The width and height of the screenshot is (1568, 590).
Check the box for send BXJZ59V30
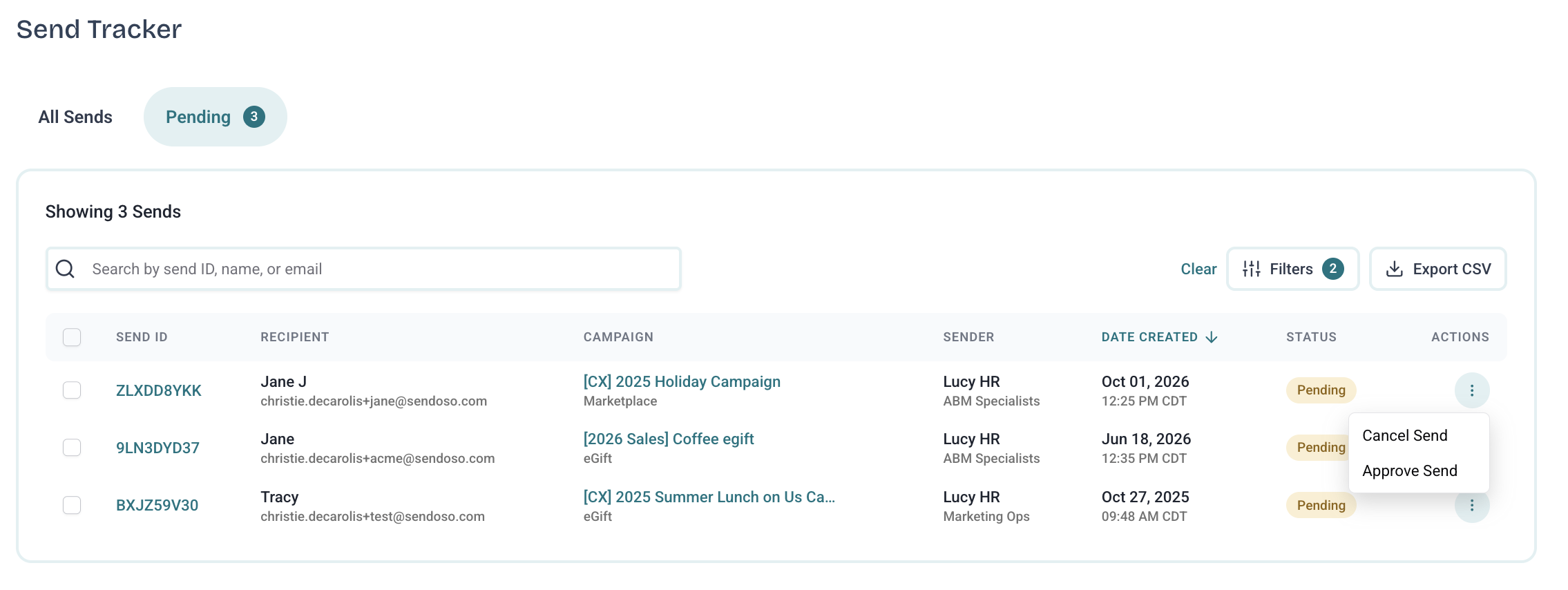(x=72, y=505)
